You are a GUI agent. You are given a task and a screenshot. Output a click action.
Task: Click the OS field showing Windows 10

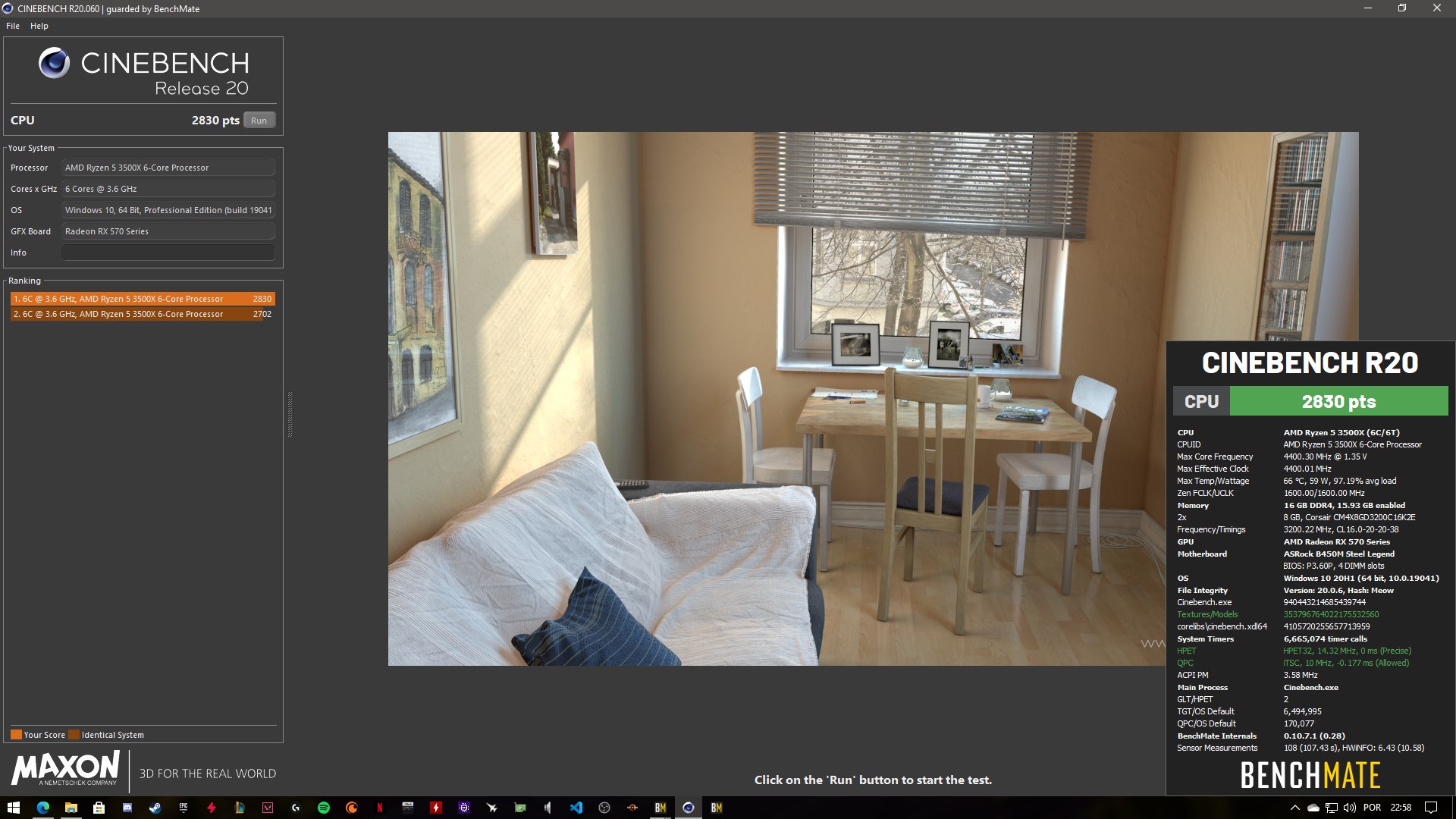(x=168, y=210)
